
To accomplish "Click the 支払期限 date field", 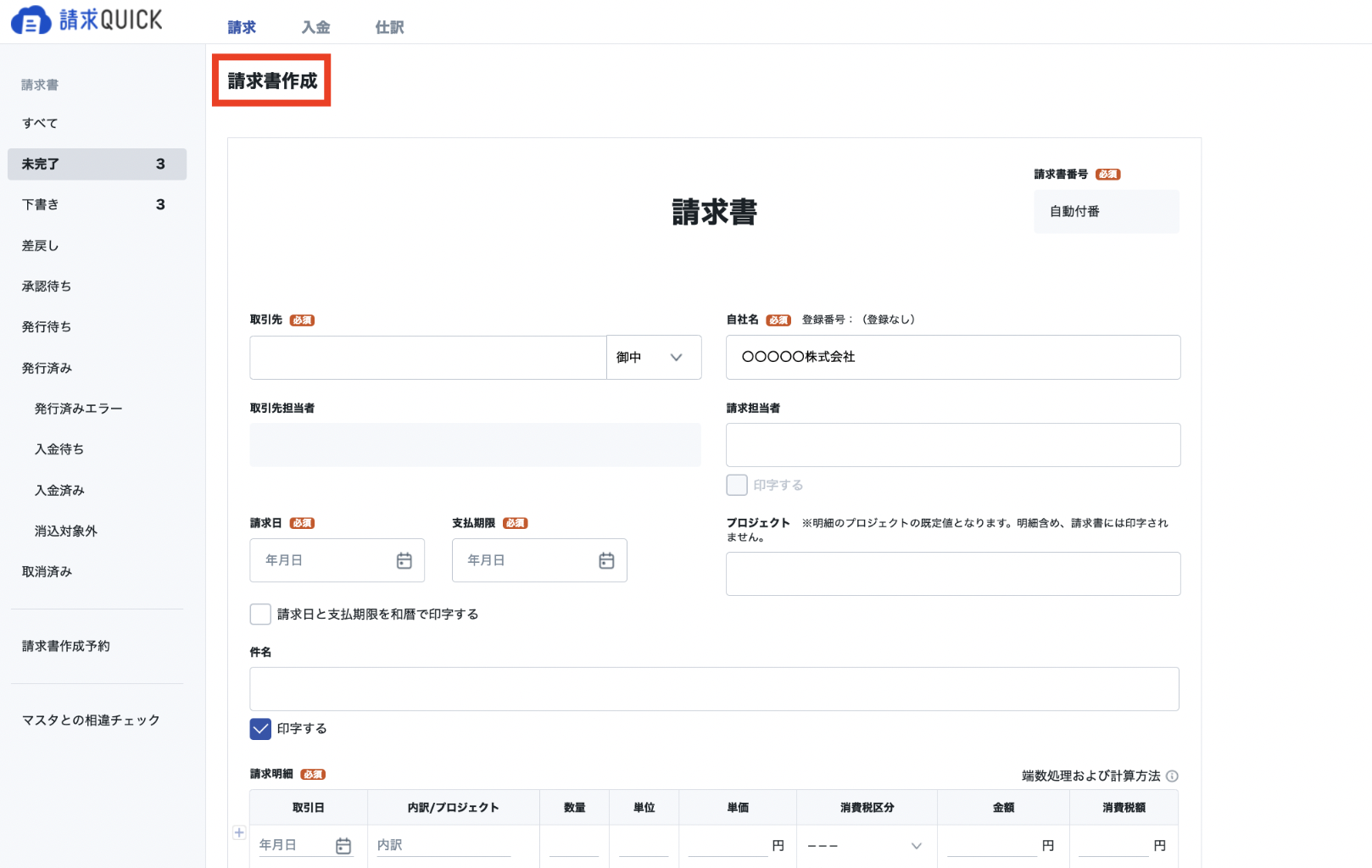I will [539, 560].
